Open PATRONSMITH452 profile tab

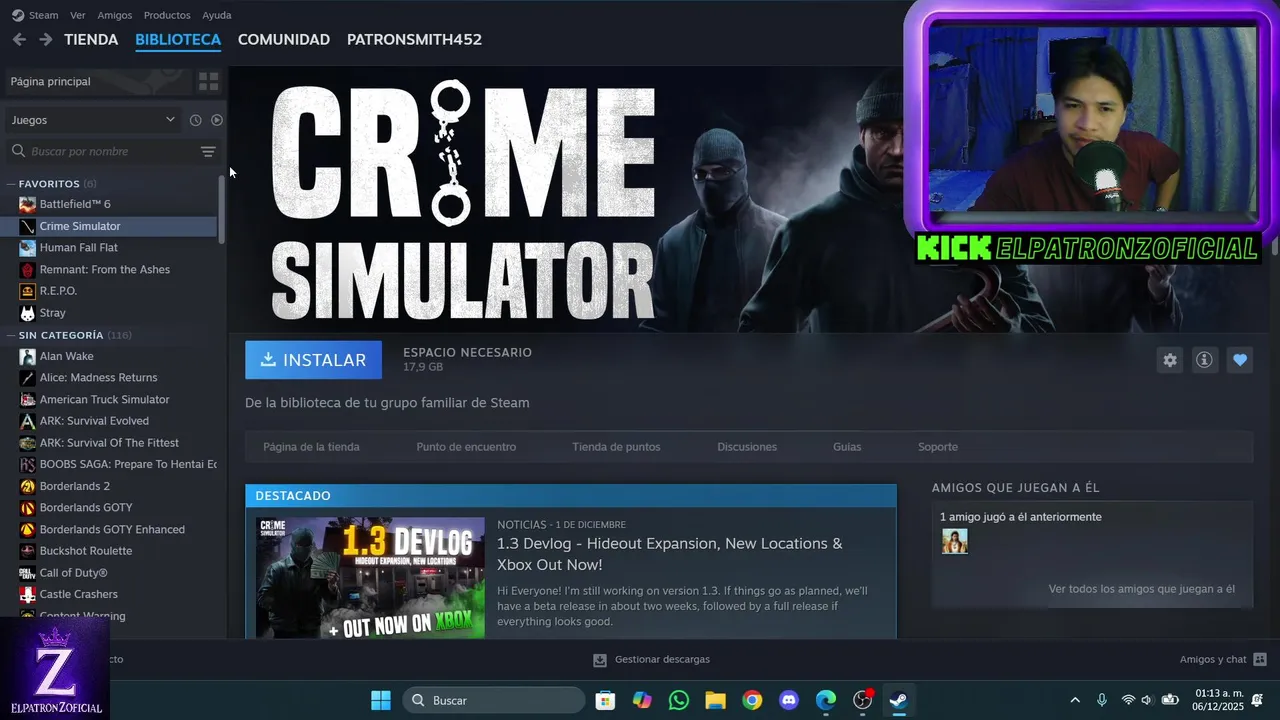pyautogui.click(x=414, y=39)
